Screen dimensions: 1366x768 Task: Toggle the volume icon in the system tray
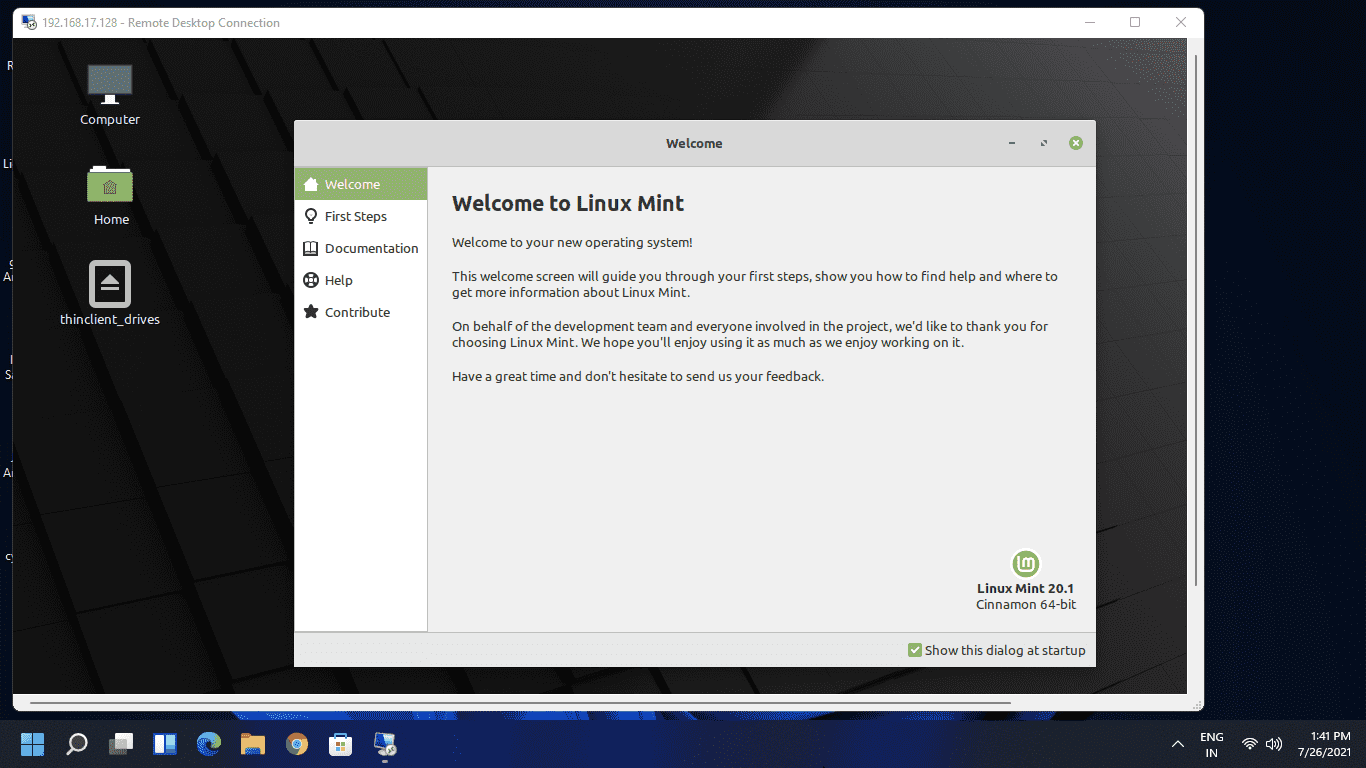[x=1273, y=743]
